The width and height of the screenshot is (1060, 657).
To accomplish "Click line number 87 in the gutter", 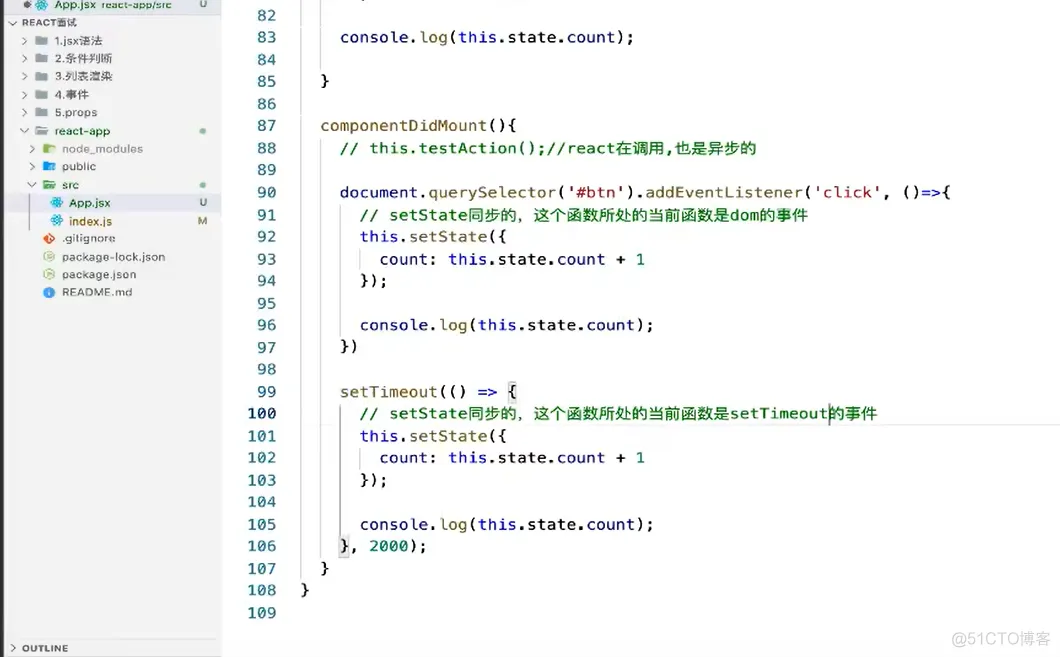I will 266,126.
